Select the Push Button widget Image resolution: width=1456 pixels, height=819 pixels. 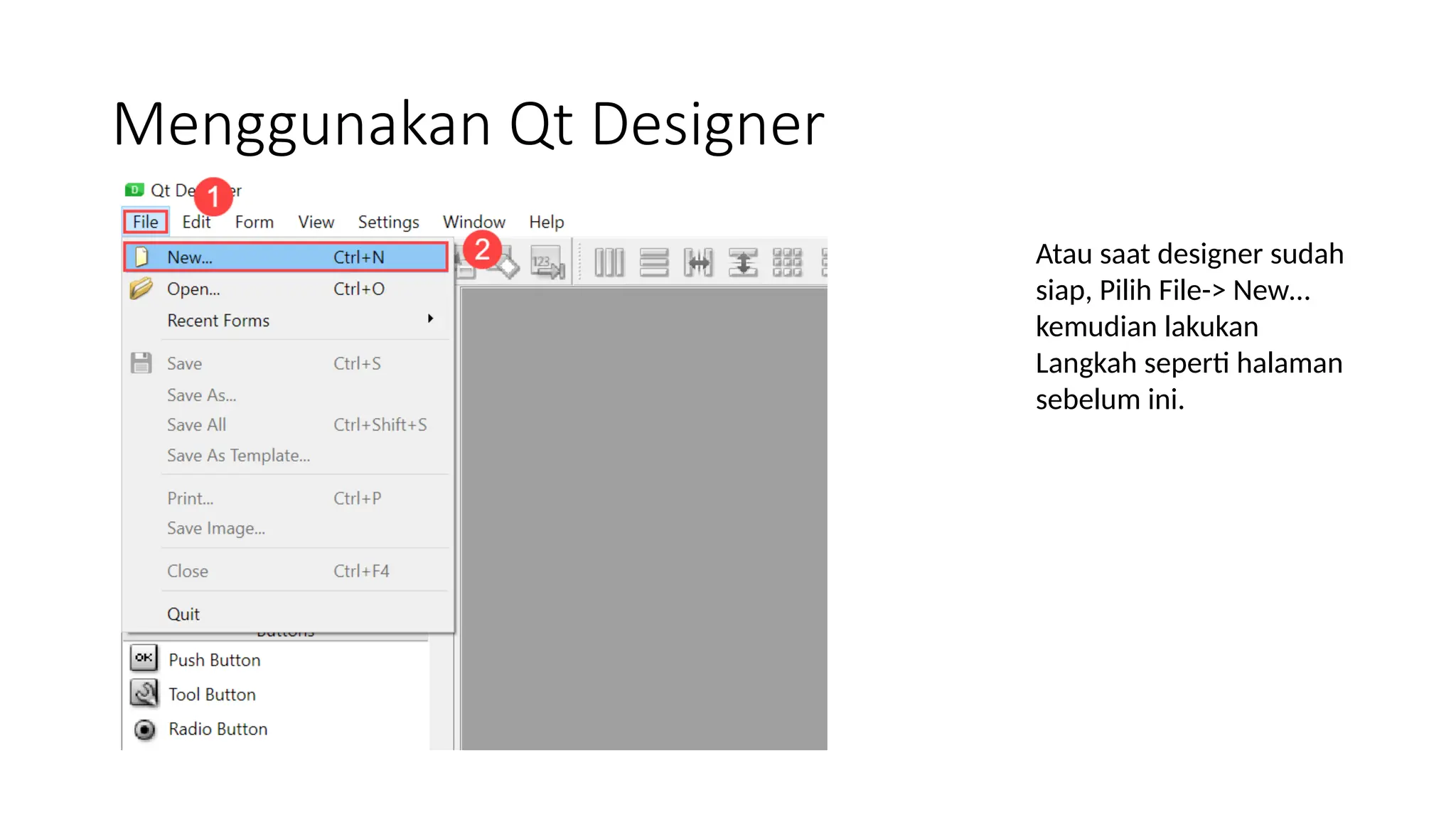click(x=214, y=660)
